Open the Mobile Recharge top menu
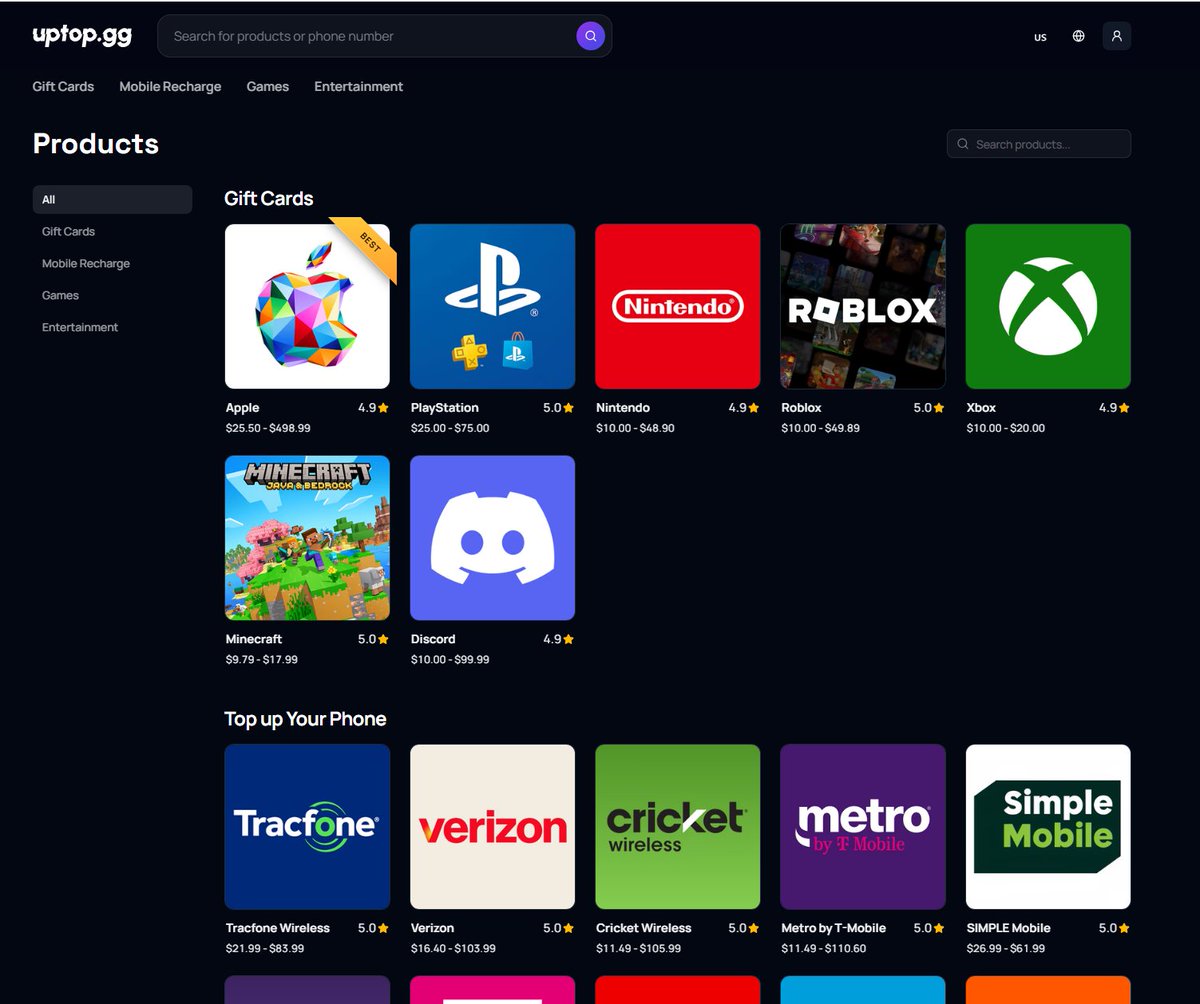The width and height of the screenshot is (1200, 1004). (170, 87)
